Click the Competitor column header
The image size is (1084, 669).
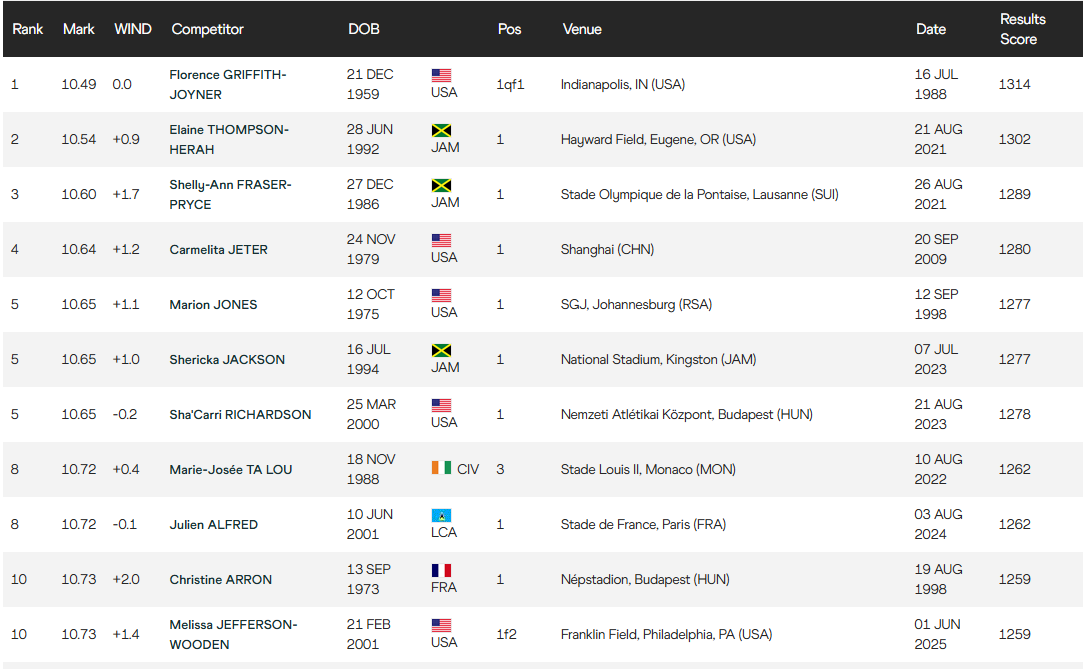point(207,29)
